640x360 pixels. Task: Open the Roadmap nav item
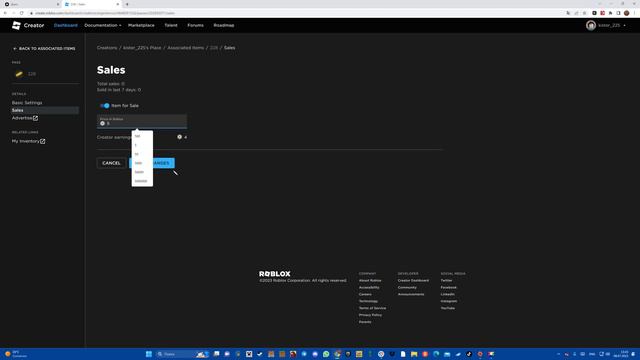224,25
